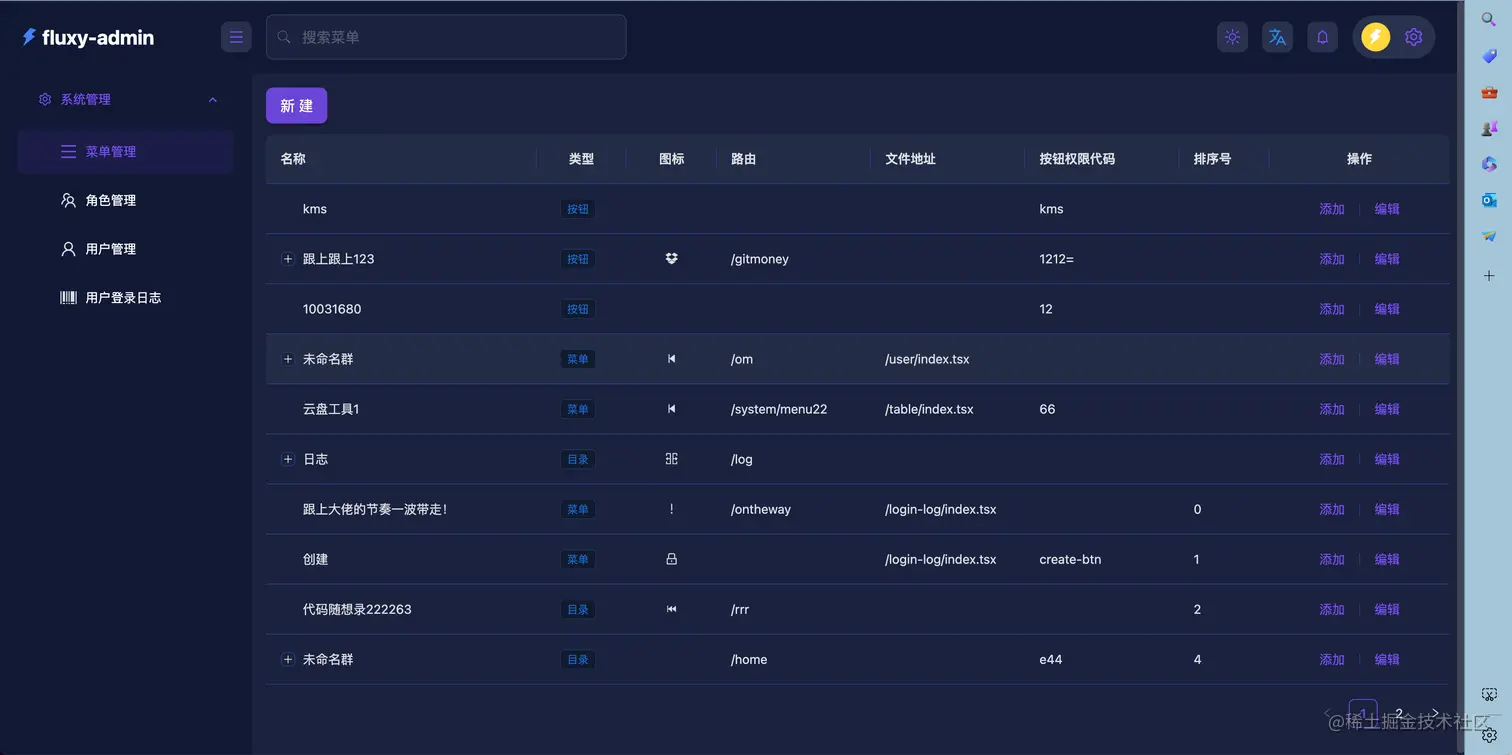Click 编辑 in the 跟上大佬的节奏一波带走! row

1387,509
